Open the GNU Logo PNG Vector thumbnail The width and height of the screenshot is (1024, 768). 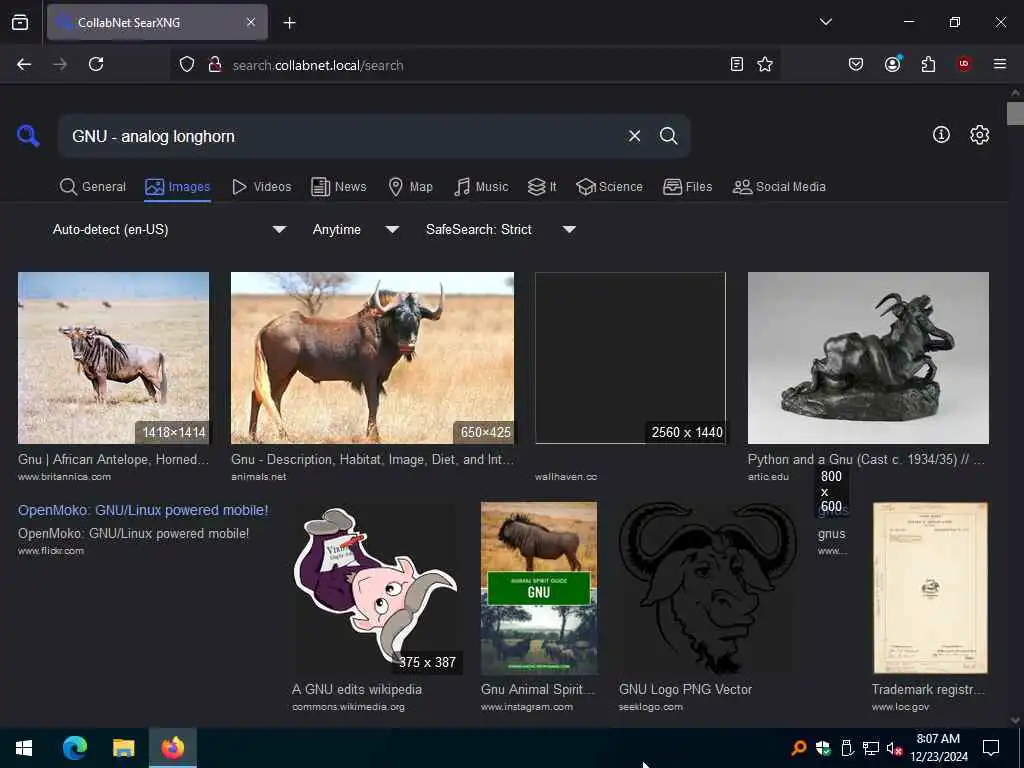pyautogui.click(x=708, y=588)
